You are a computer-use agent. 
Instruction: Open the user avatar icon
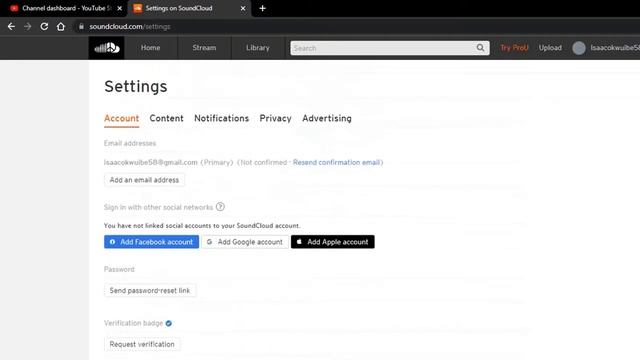[x=578, y=48]
